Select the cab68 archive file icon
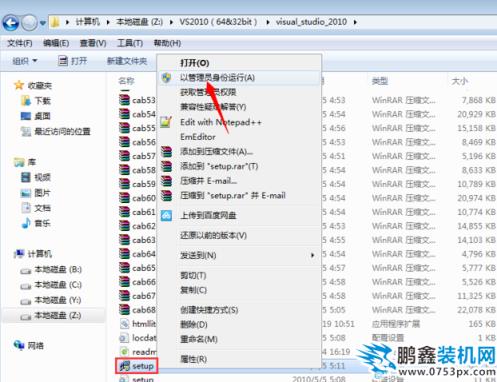 pyautogui.click(x=124, y=310)
